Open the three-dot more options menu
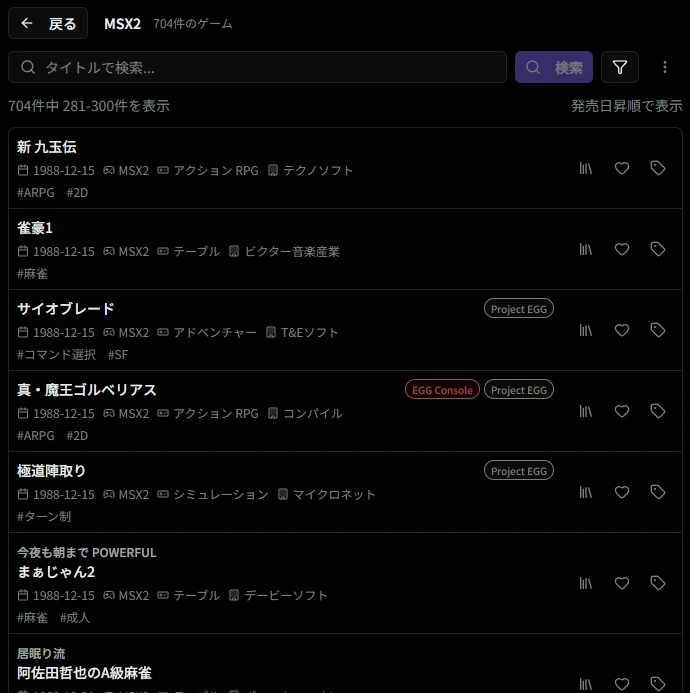Screen dimensions: 690x693 click(x=665, y=67)
